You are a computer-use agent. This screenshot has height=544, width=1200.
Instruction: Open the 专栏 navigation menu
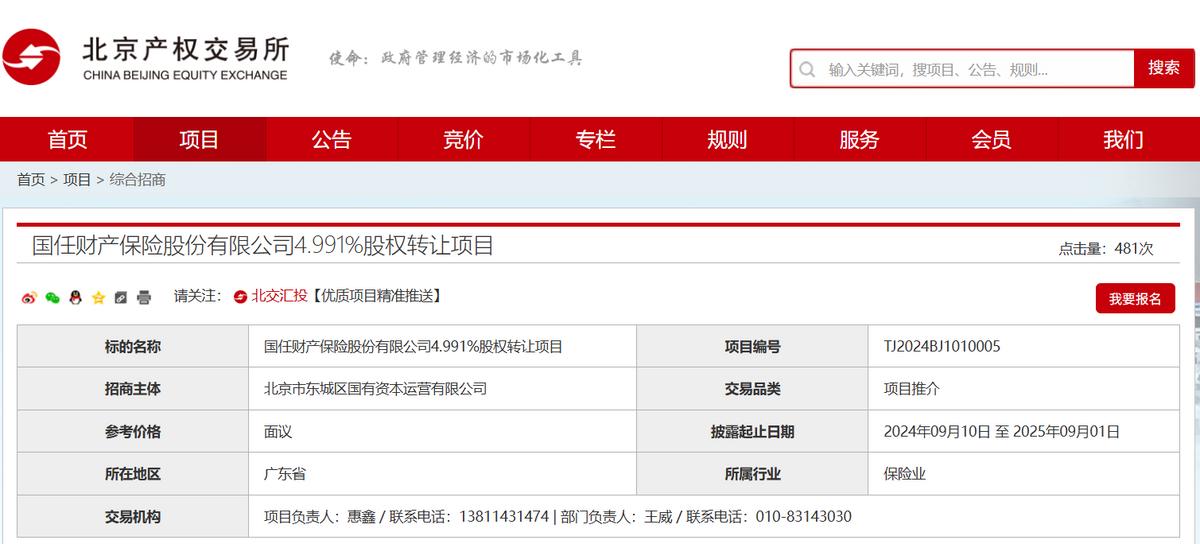tap(595, 139)
